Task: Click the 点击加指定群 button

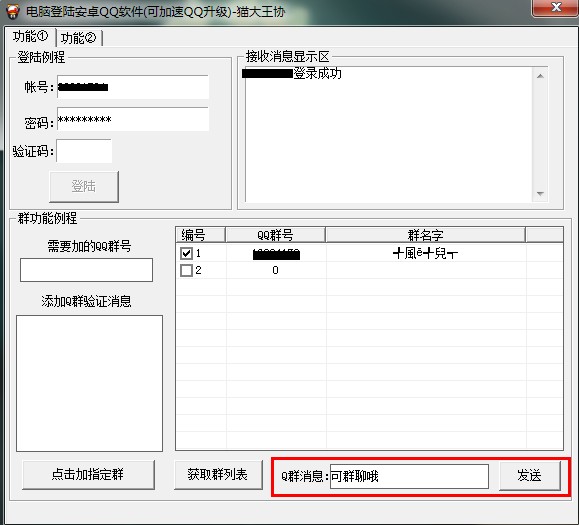Action: [x=88, y=474]
